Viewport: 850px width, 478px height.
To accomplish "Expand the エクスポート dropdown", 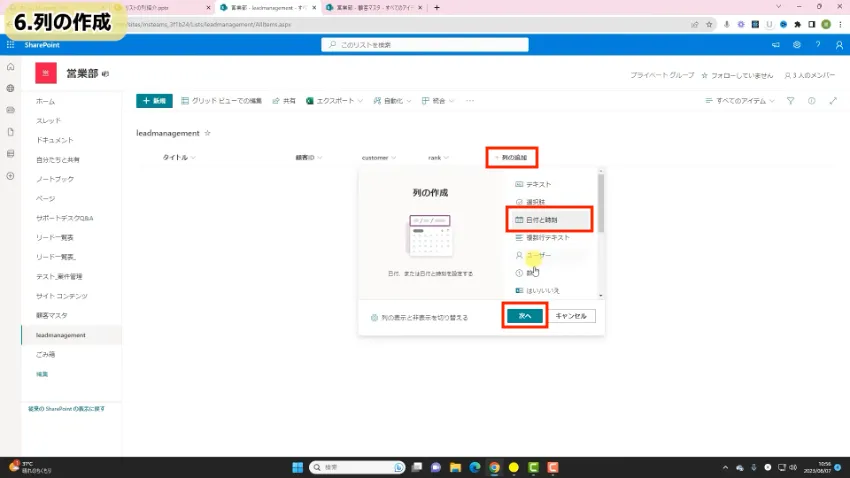I will [335, 101].
